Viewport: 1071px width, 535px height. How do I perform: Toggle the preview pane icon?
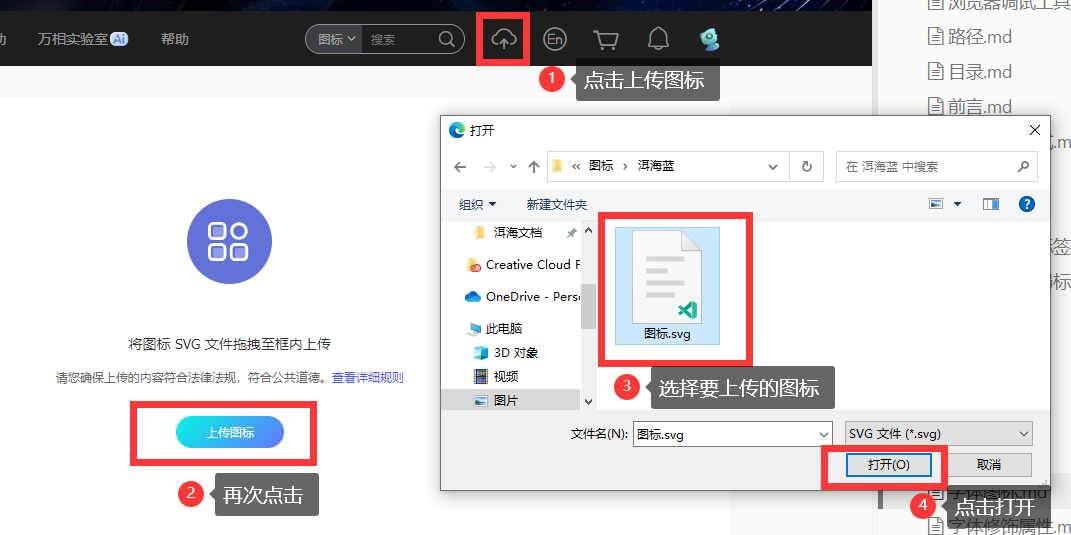click(x=990, y=204)
